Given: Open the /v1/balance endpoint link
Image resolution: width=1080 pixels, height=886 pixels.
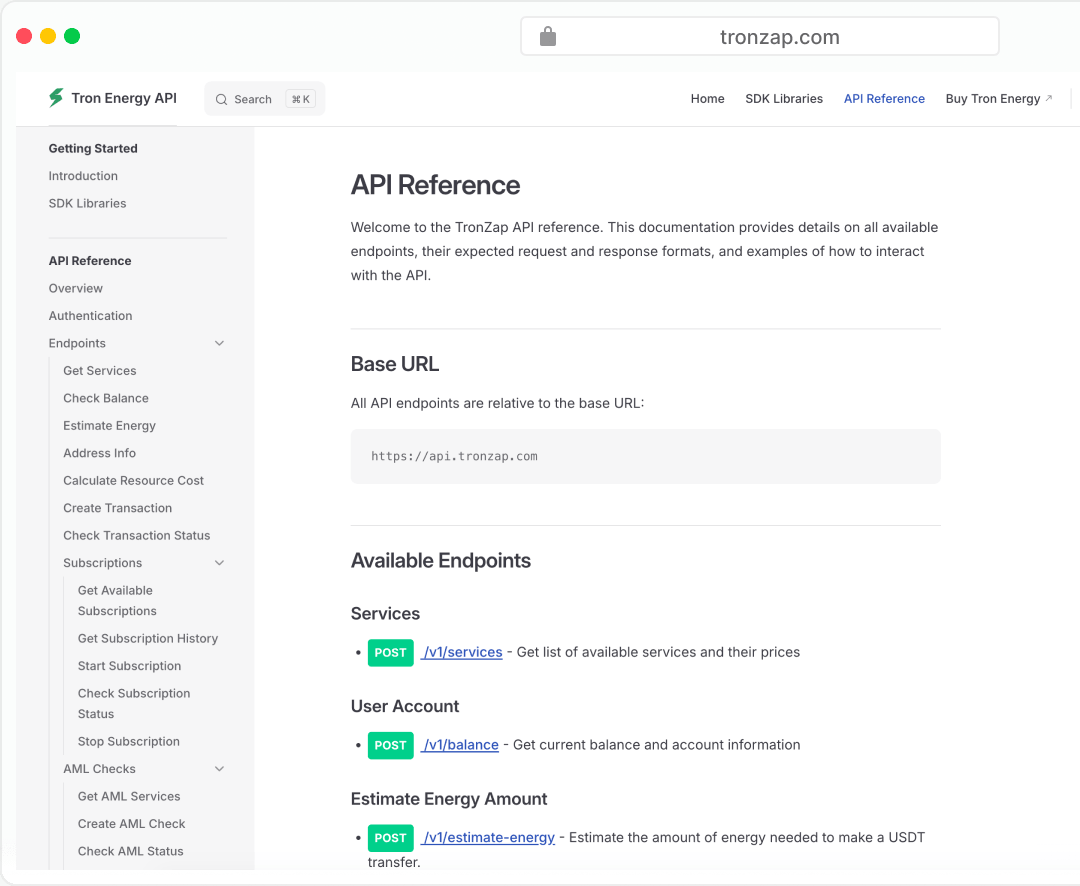Looking at the screenshot, I should [460, 745].
